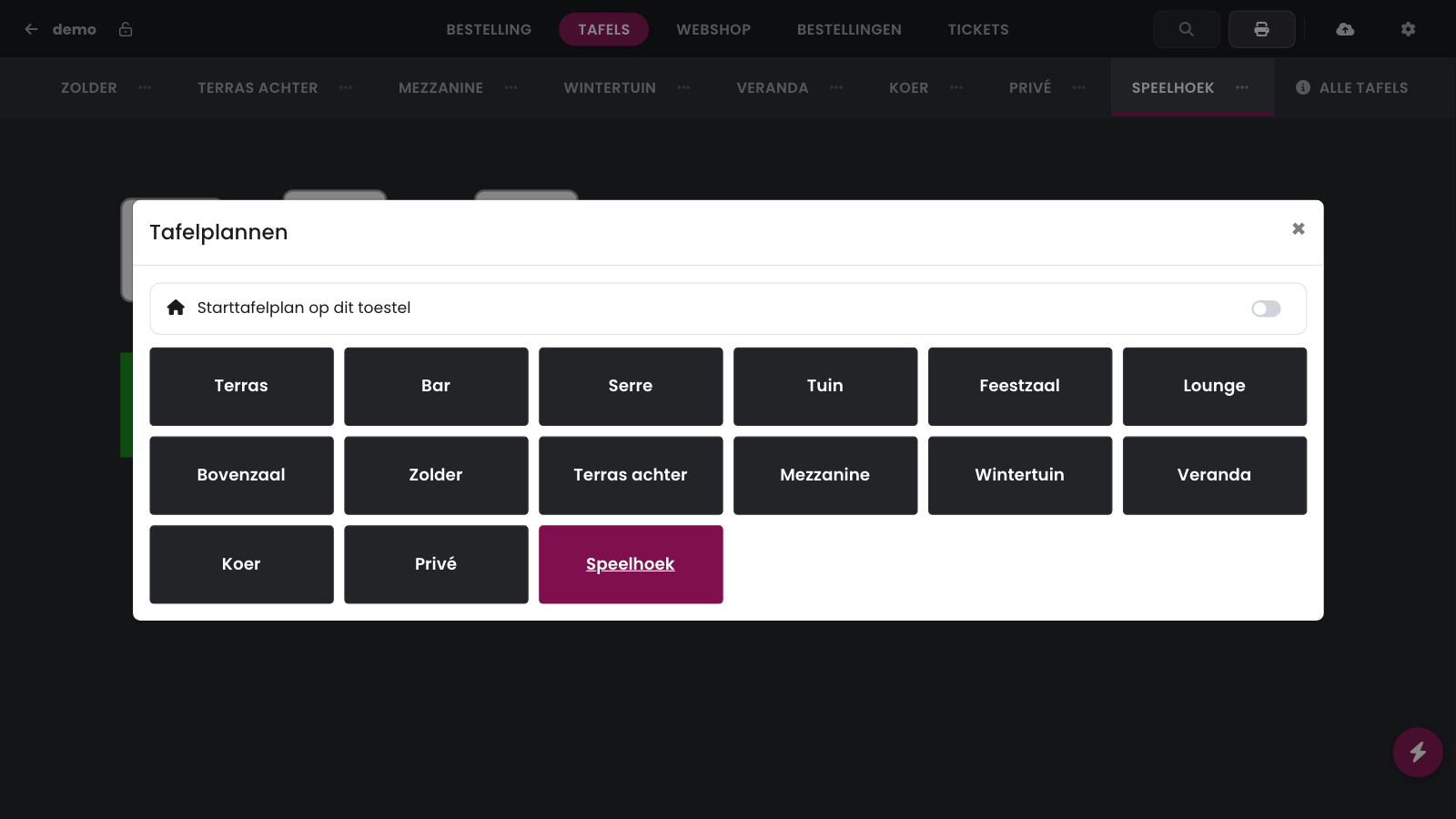Click the unlock padlock icon

126,29
